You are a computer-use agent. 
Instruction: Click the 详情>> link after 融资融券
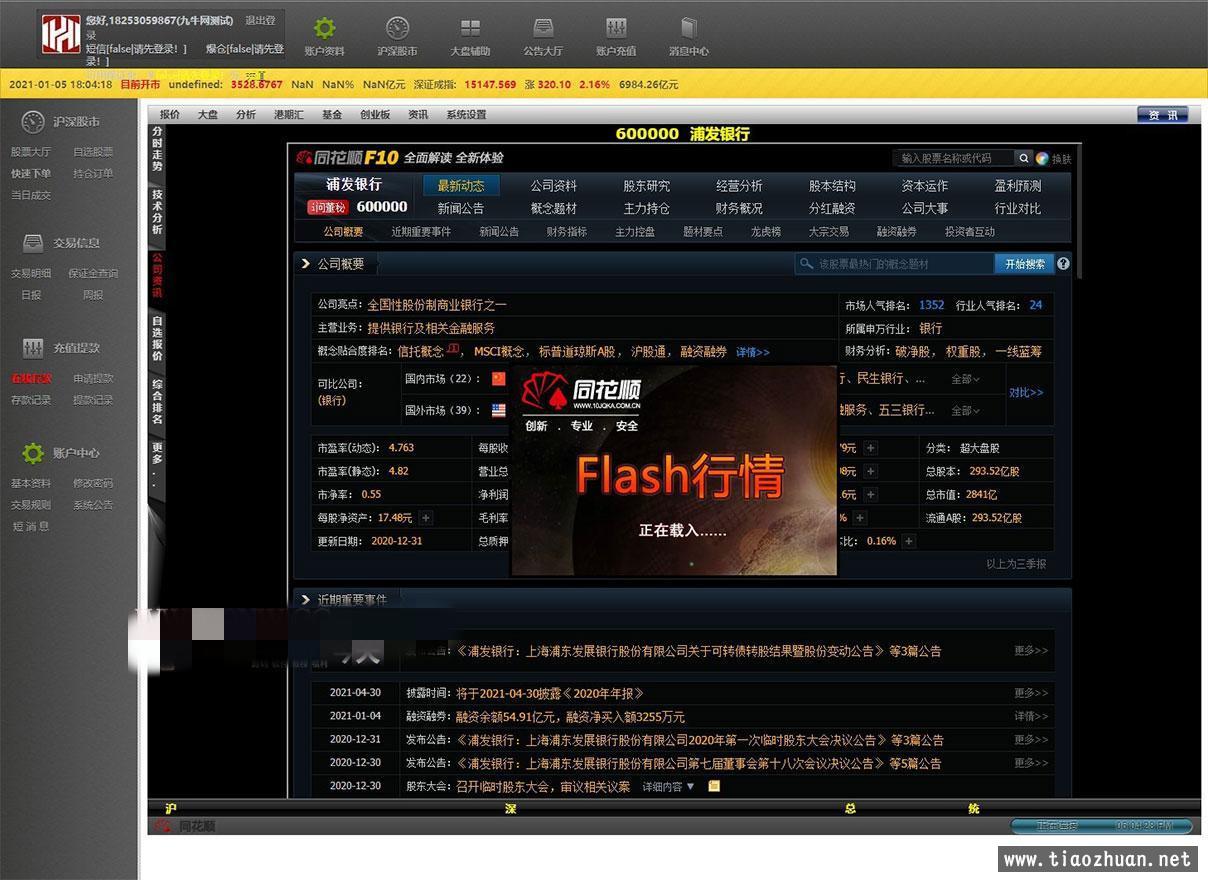click(x=753, y=352)
